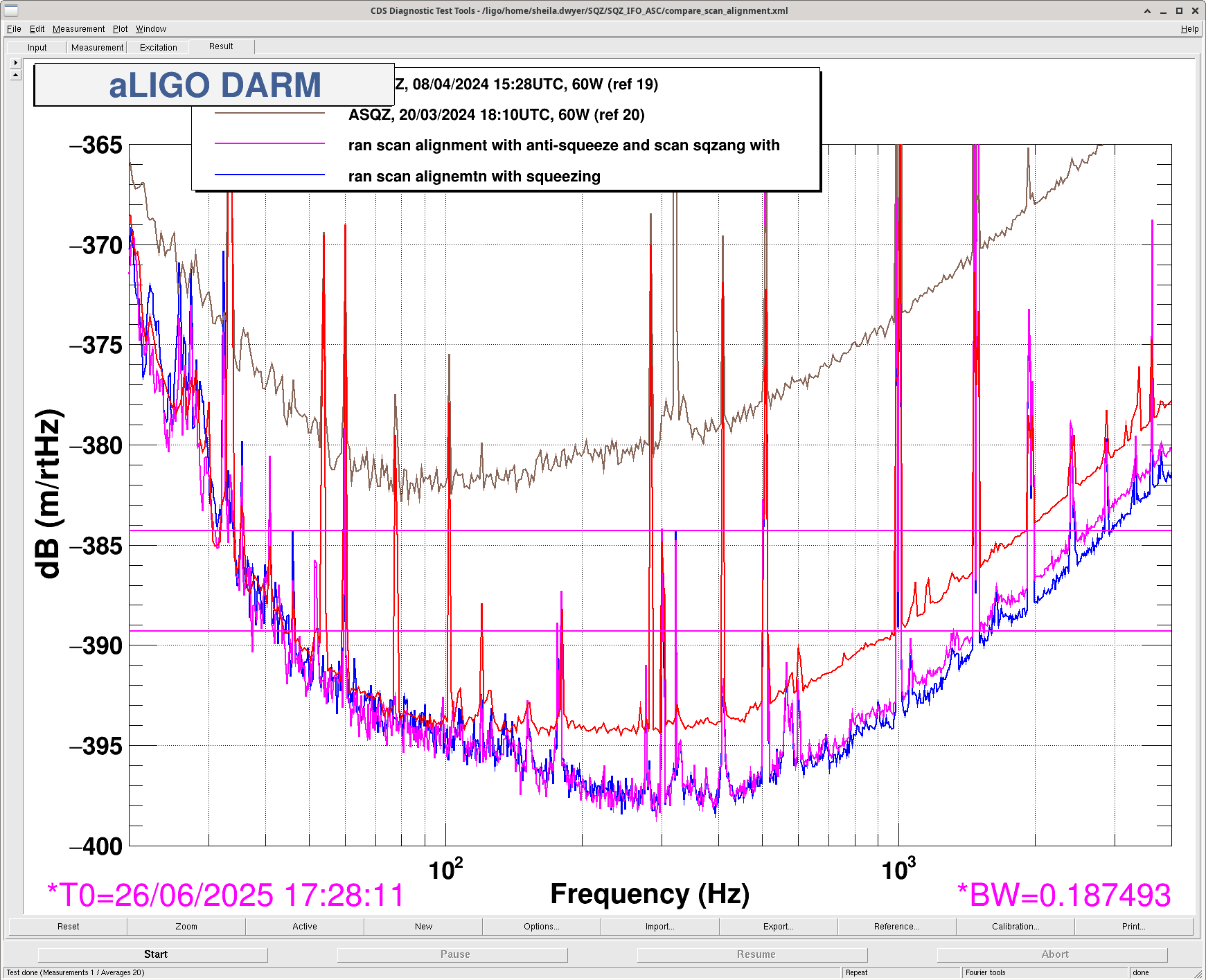Click the ref 19 legend entry
The width and height of the screenshot is (1206, 980).
tap(526, 84)
